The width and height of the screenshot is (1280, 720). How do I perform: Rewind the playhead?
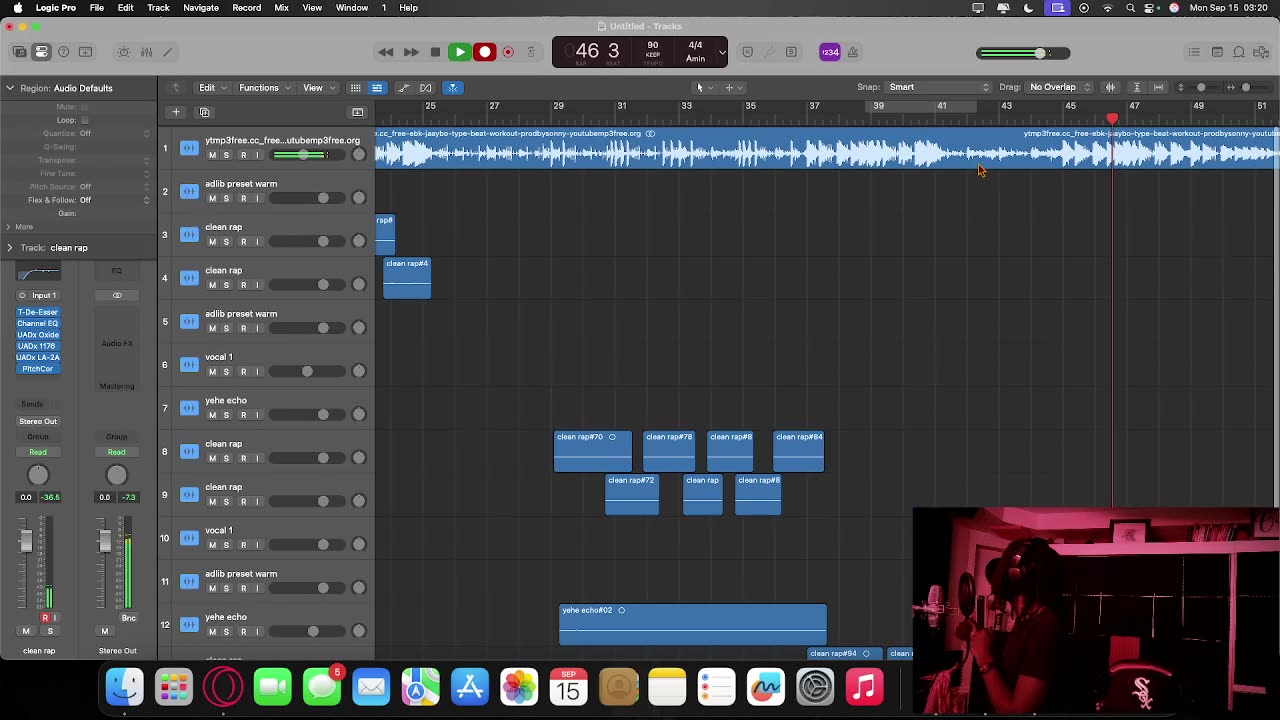[385, 52]
